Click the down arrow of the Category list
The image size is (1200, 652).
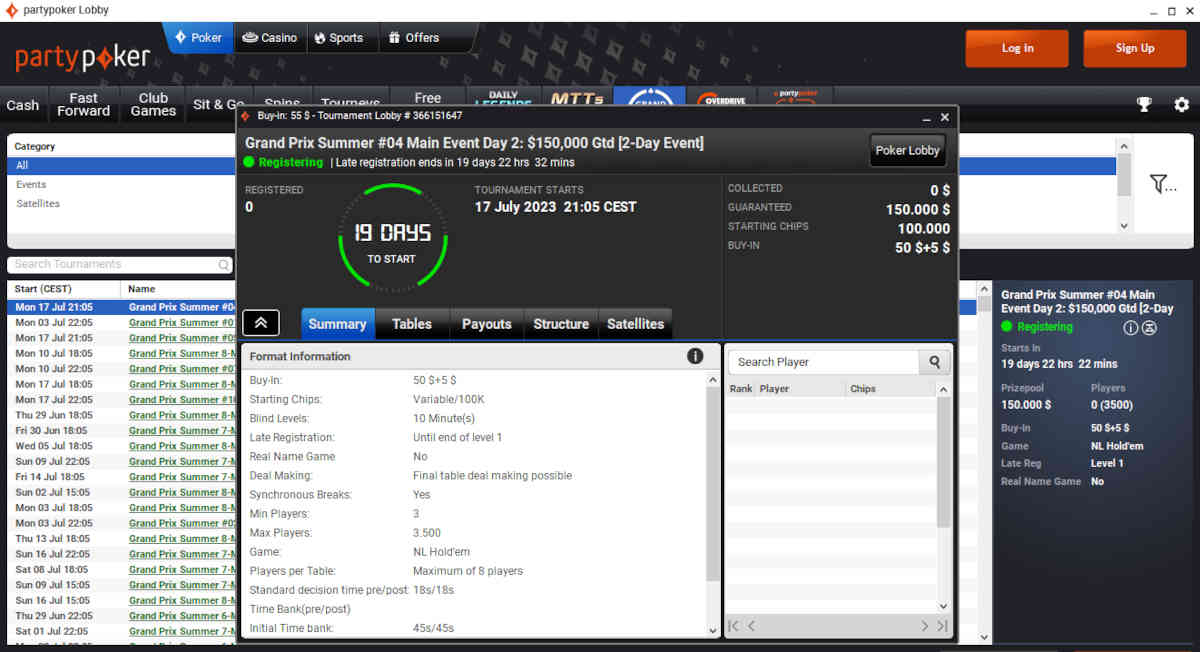pyautogui.click(x=1124, y=226)
